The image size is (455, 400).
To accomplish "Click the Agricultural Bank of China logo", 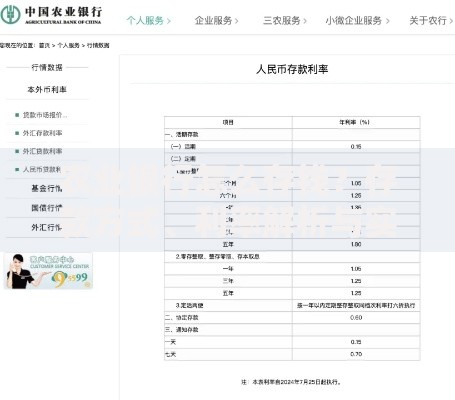I will pos(51,15).
